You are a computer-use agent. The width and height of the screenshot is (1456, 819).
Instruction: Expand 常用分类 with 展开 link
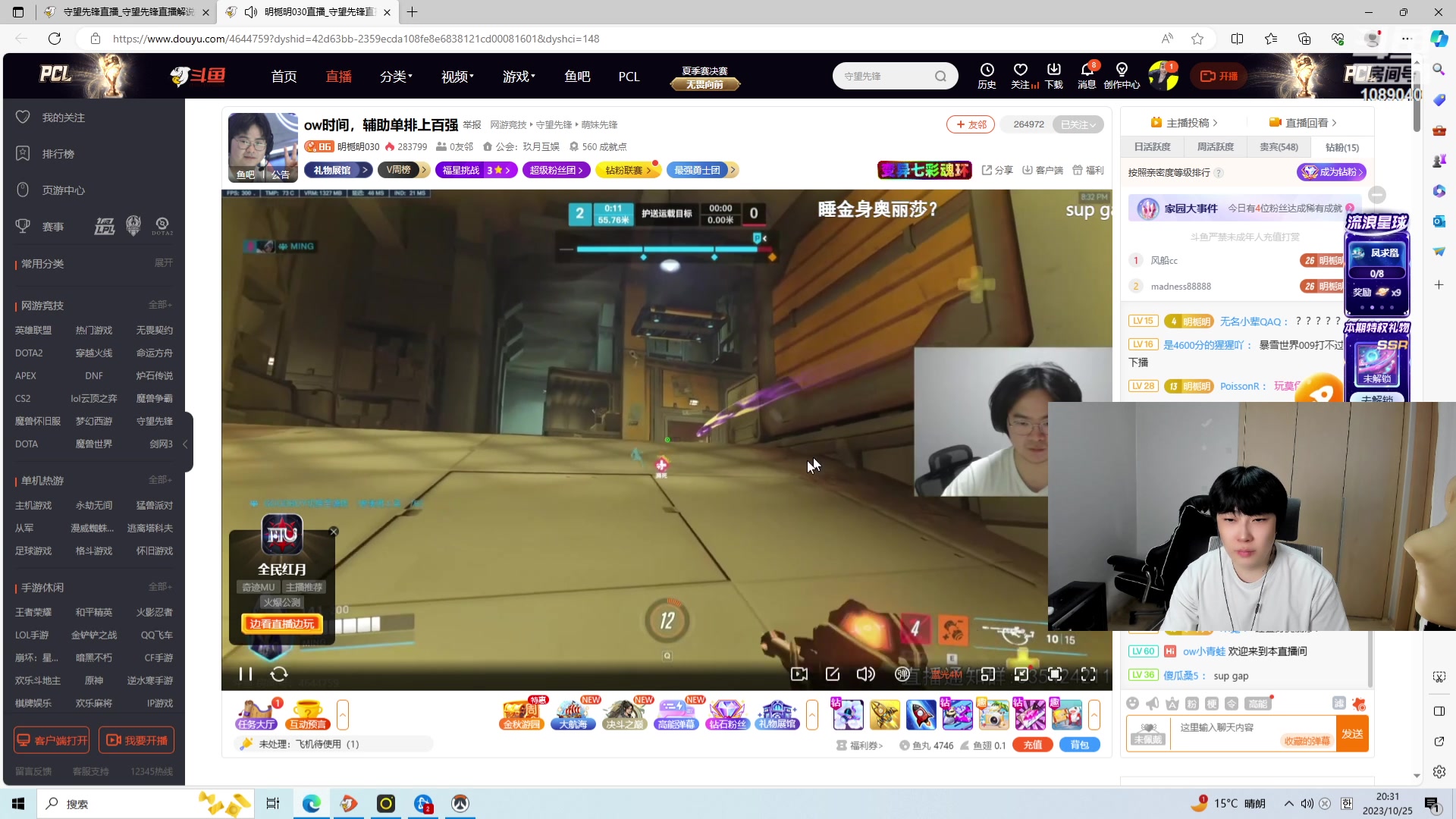pyautogui.click(x=164, y=263)
